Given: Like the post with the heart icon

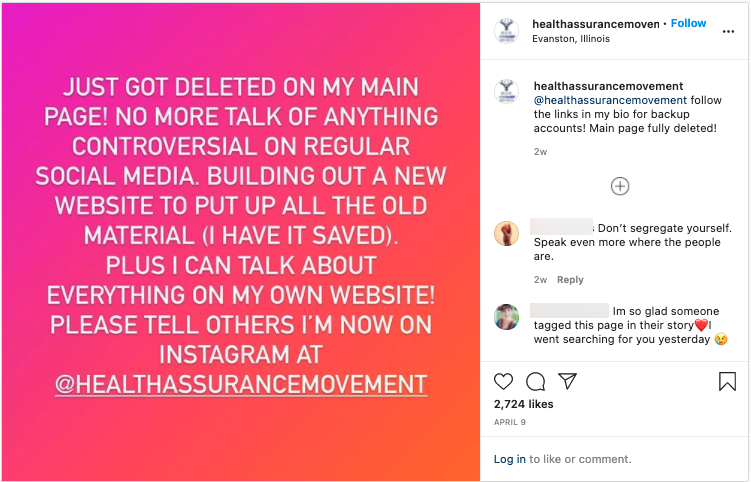Looking at the screenshot, I should point(504,381).
